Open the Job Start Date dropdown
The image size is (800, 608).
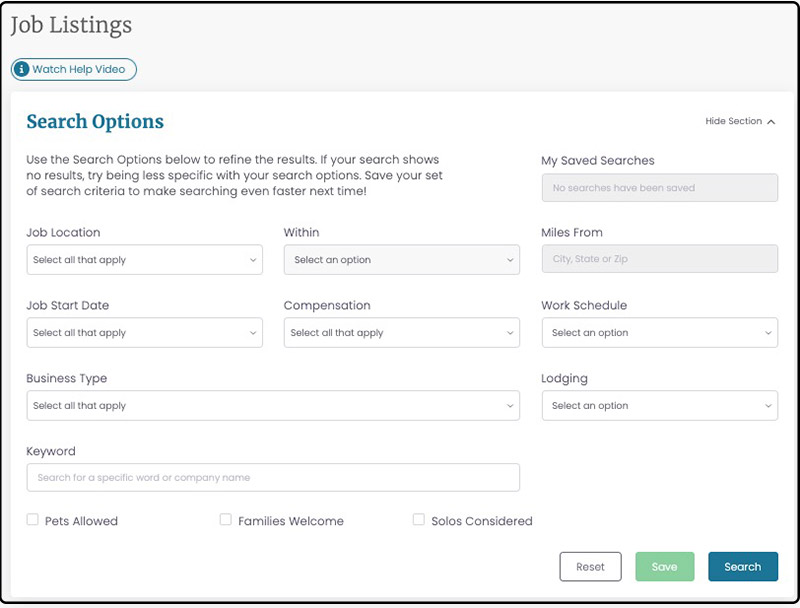click(x=144, y=332)
